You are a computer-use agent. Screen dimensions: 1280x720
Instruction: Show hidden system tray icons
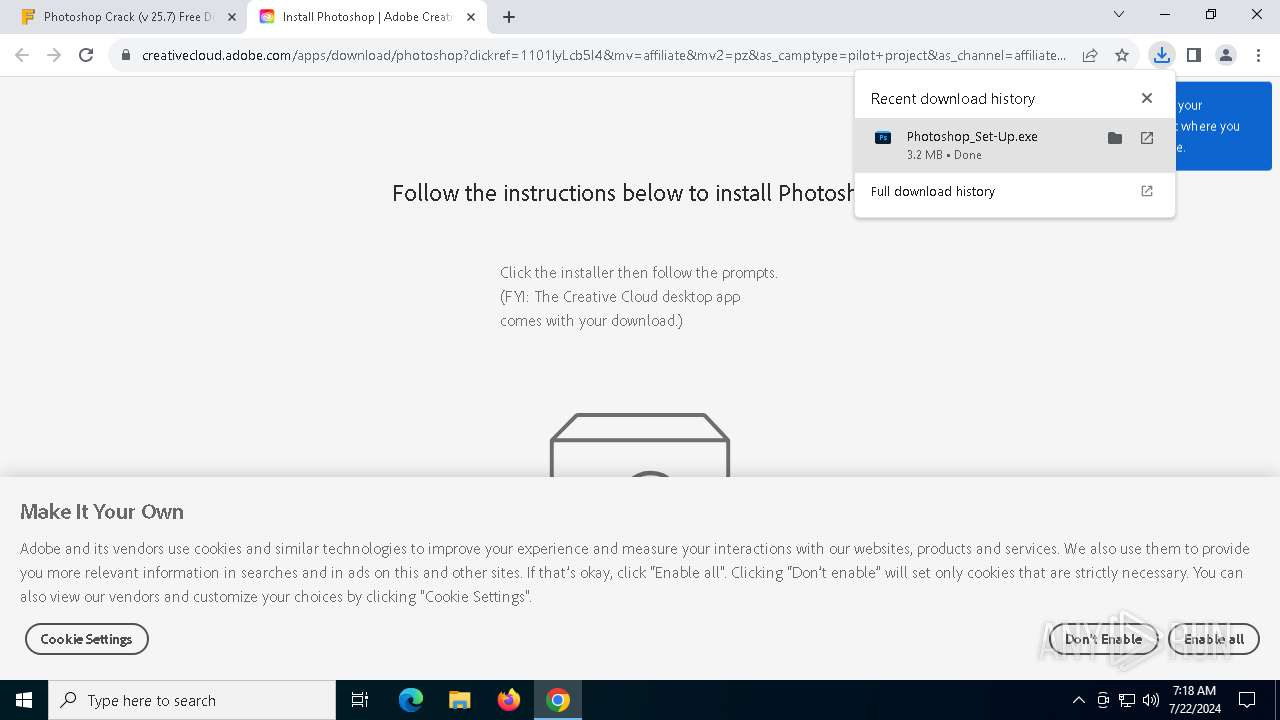point(1078,700)
